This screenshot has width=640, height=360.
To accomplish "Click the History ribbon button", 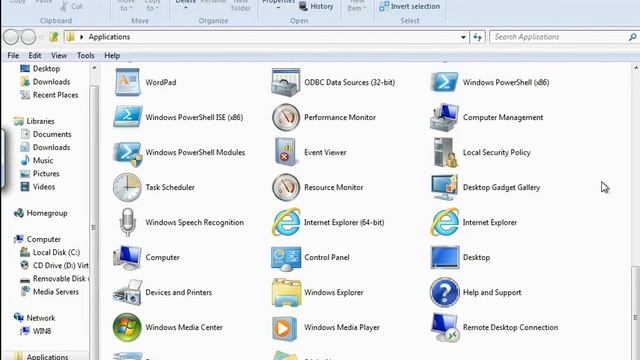I will click(x=316, y=6).
